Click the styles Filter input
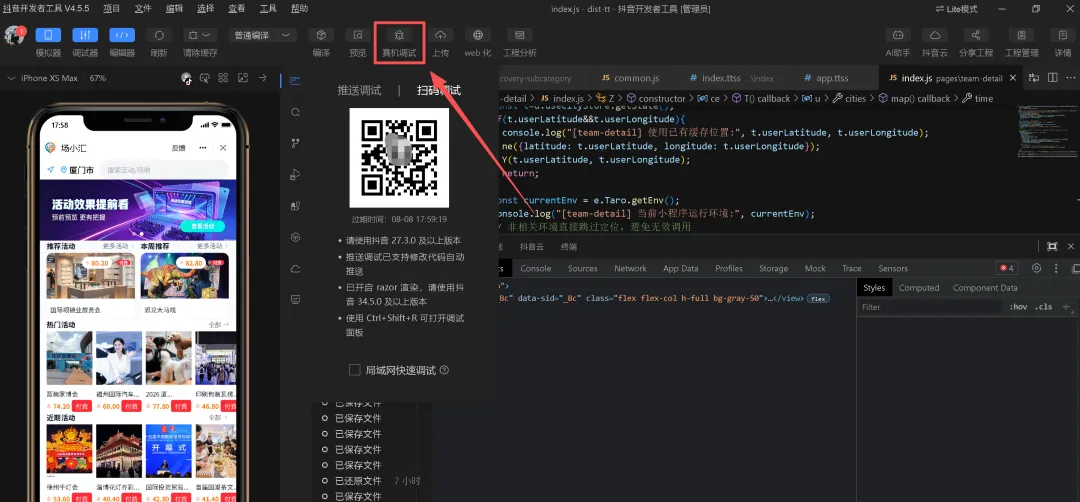 930,307
